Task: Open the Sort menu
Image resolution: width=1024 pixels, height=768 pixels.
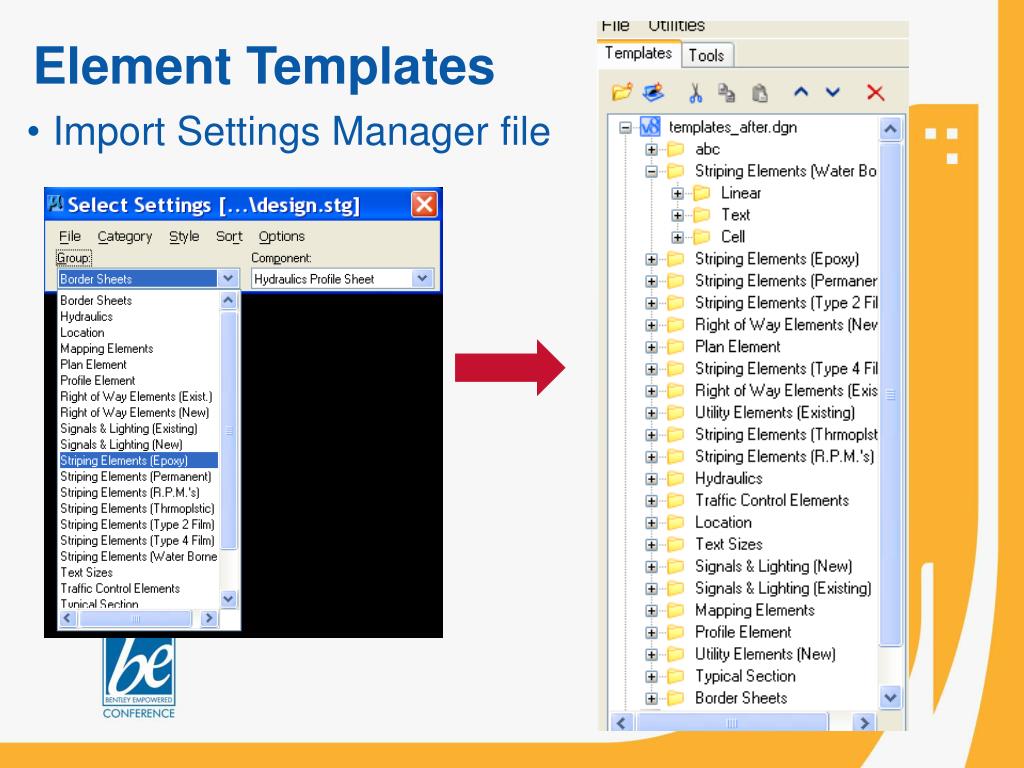Action: [x=229, y=236]
